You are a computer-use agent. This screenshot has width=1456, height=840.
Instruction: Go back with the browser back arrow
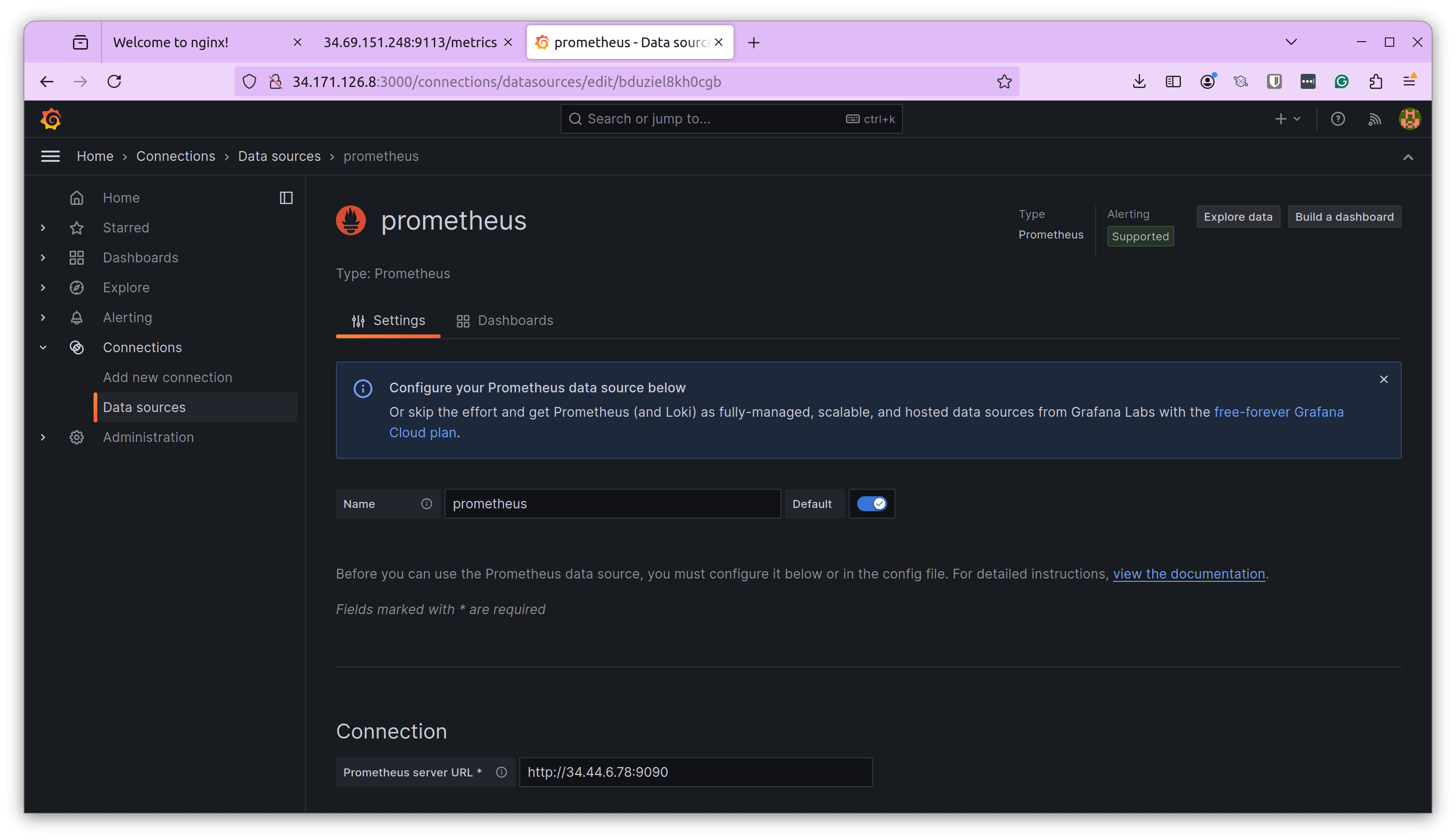tap(47, 81)
